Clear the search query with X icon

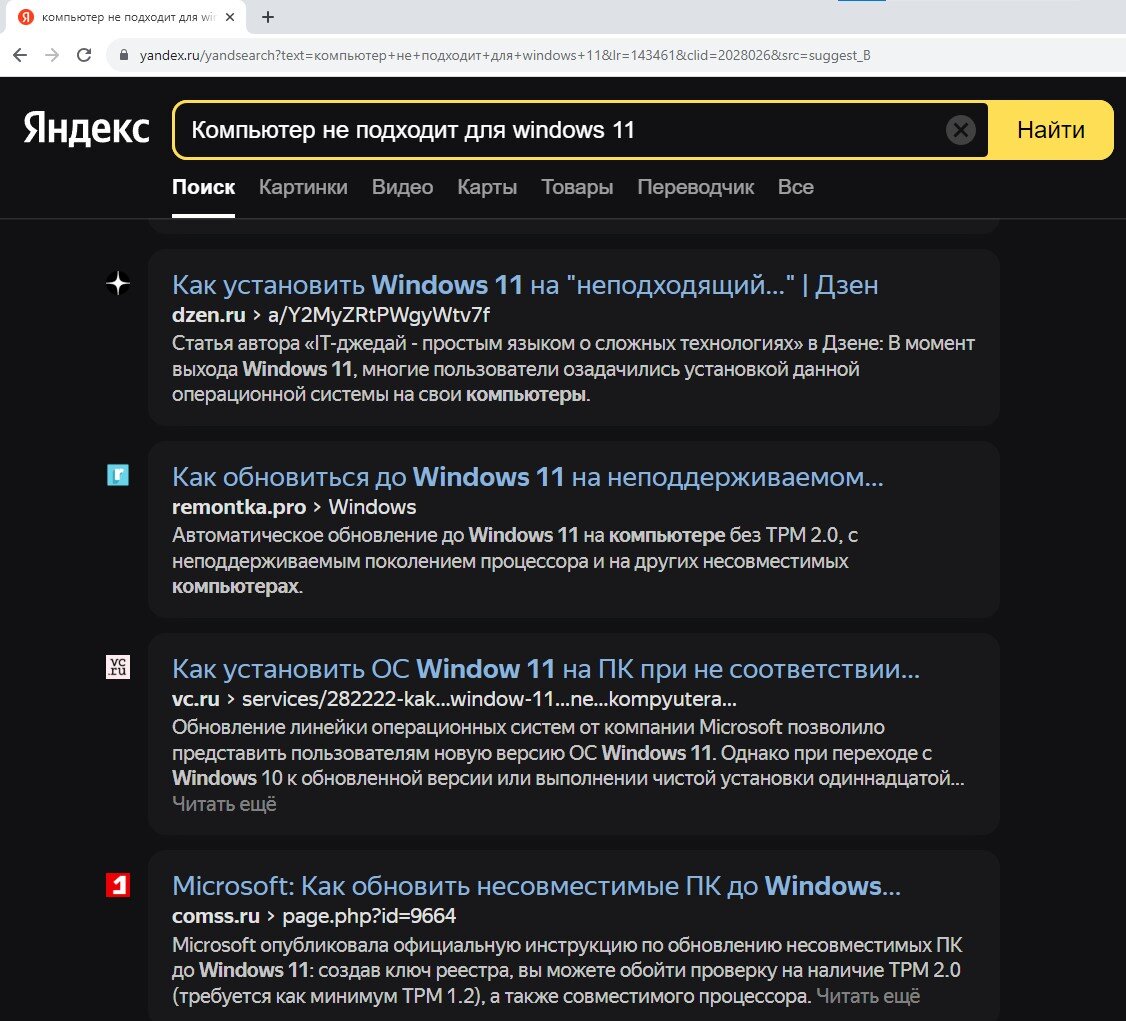tap(960, 130)
